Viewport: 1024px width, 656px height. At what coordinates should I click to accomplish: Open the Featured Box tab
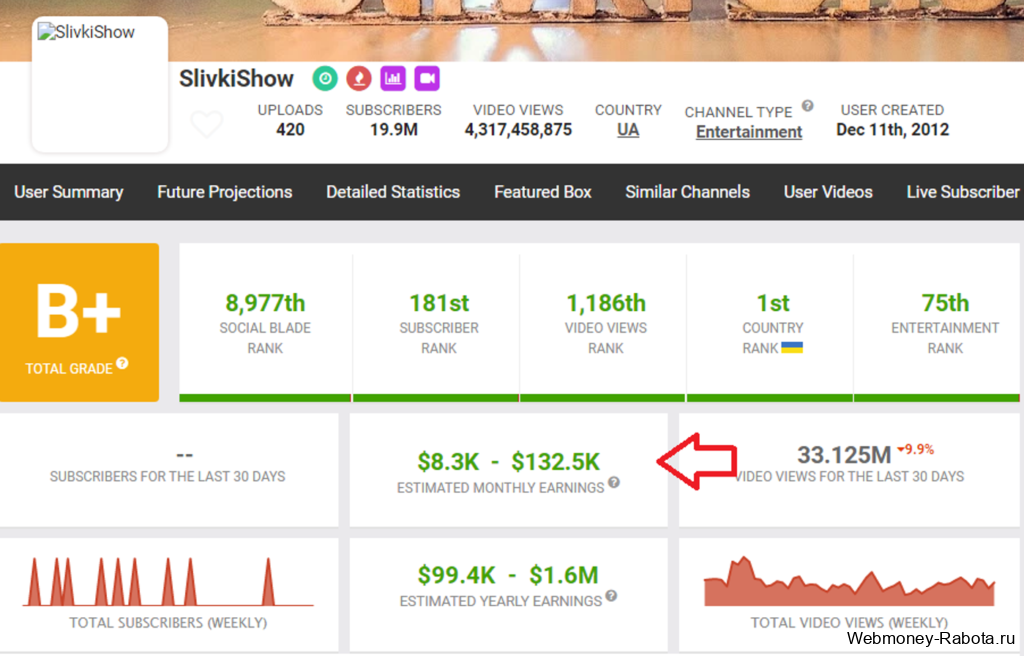tap(543, 192)
